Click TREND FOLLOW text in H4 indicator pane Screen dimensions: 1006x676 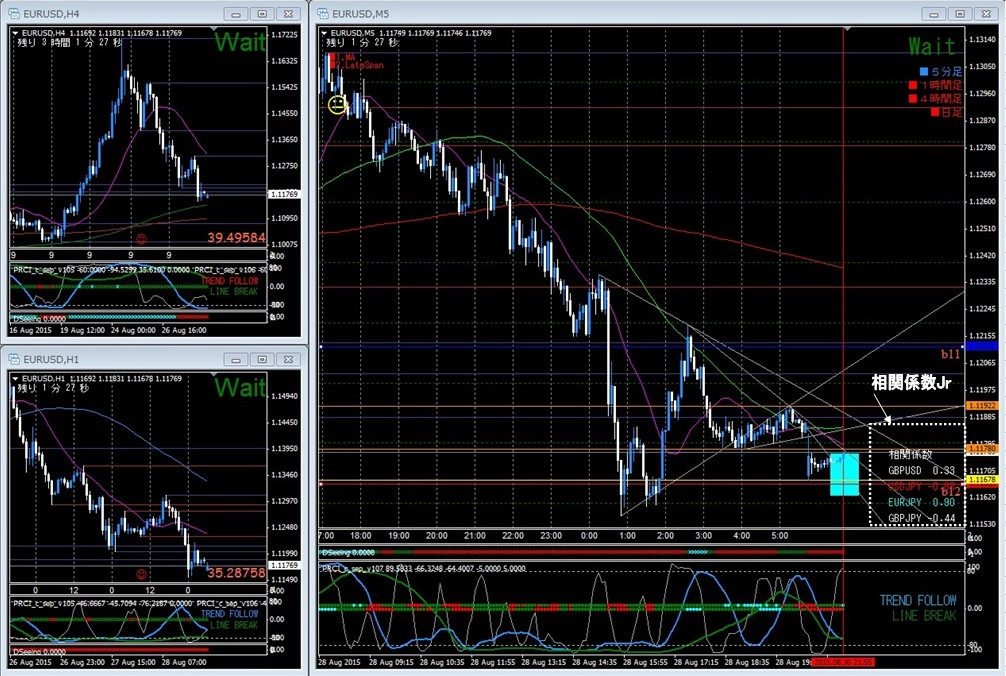(229, 281)
